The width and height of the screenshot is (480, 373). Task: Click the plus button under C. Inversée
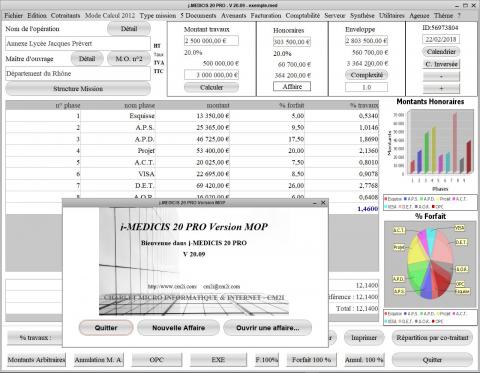coord(441,88)
